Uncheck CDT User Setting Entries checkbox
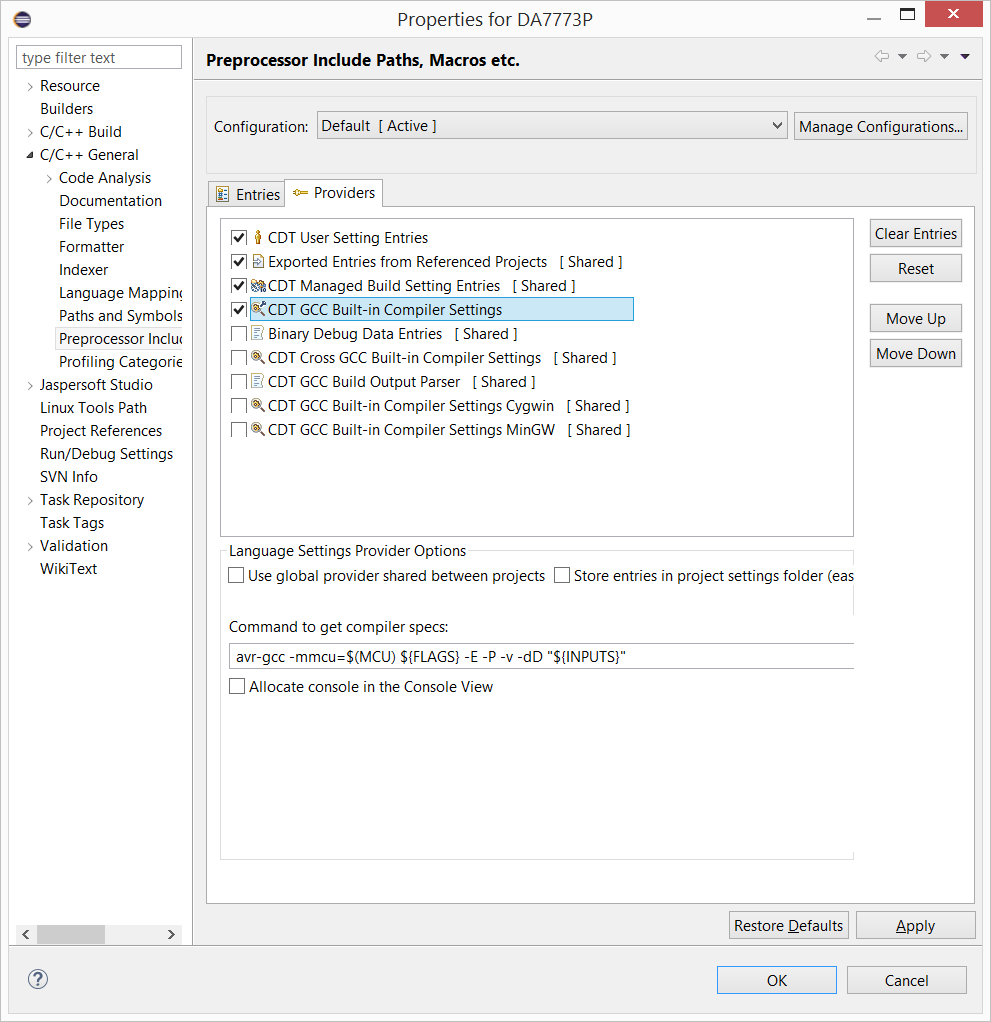The image size is (991, 1022). pyautogui.click(x=239, y=237)
